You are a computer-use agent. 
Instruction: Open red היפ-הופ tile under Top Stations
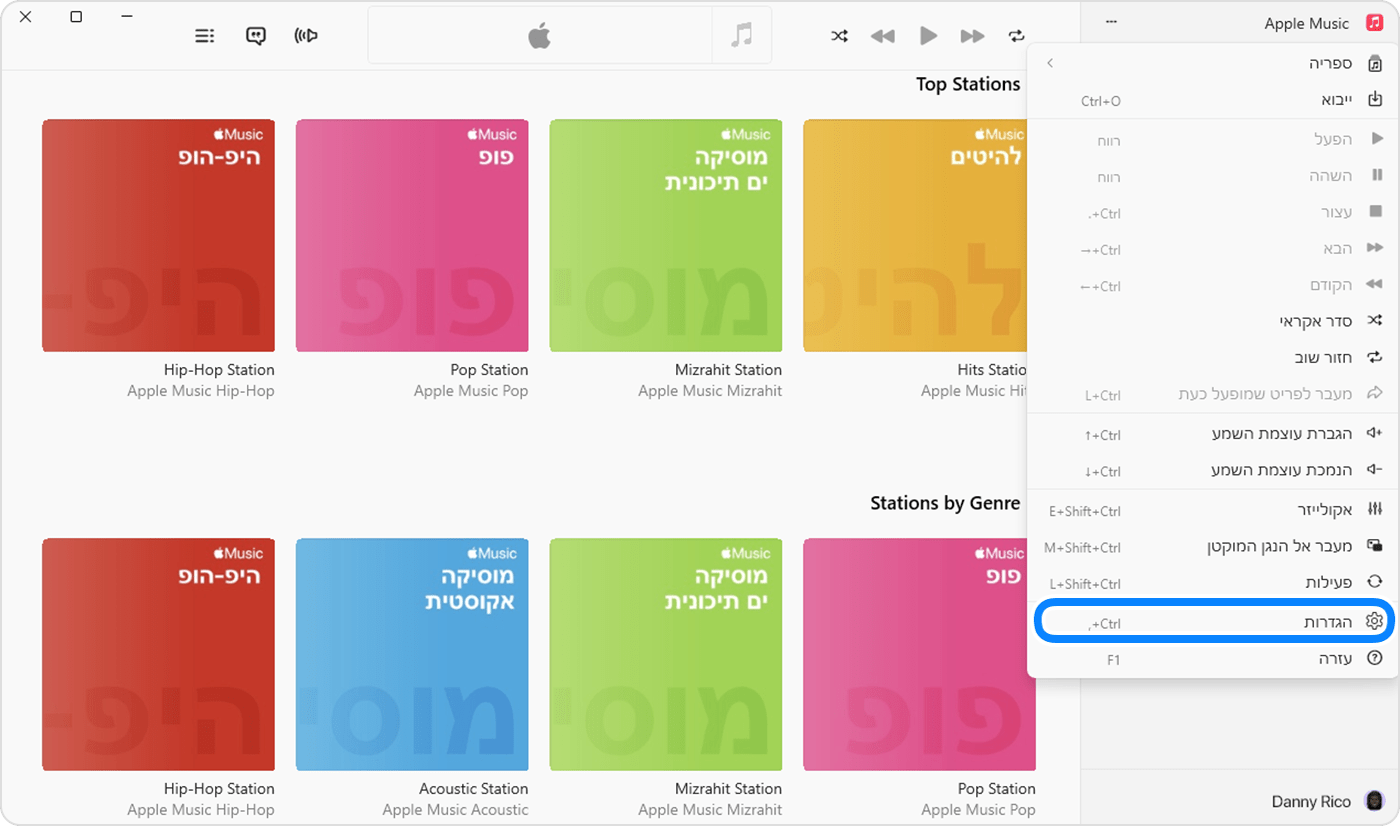pos(158,236)
